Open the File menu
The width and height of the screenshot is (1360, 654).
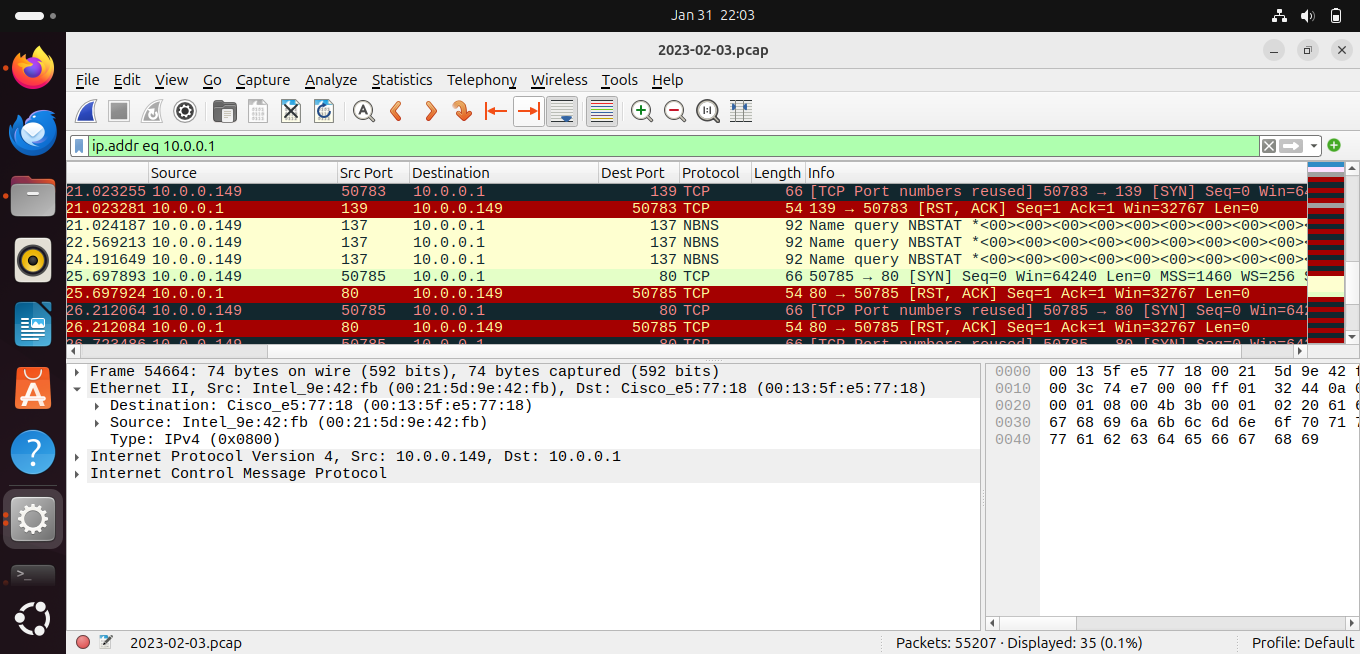coord(88,80)
